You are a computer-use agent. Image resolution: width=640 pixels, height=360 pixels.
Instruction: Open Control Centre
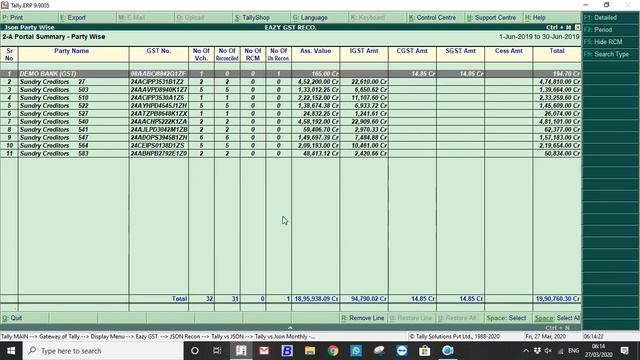433,18
